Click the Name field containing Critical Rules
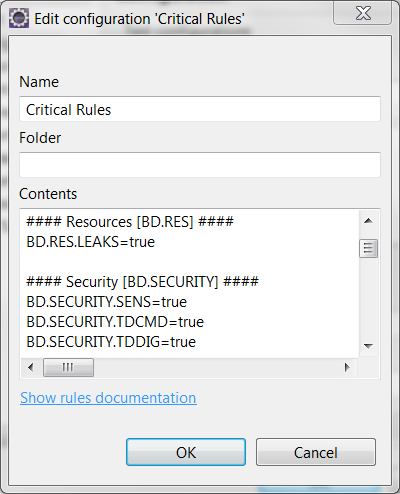Screen dimensions: 400x494 pos(200,109)
